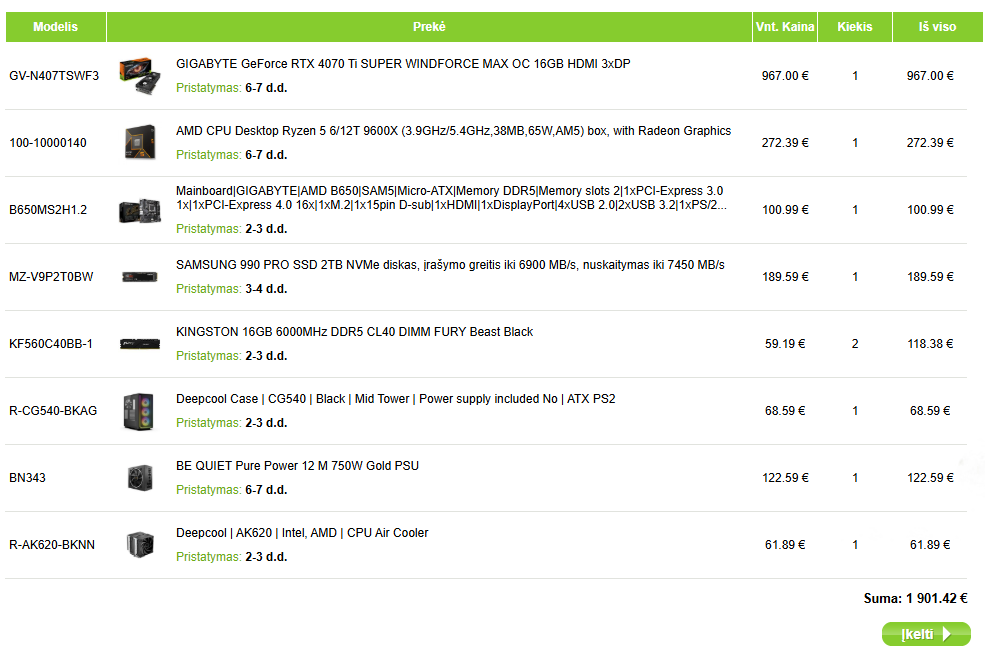Select model code R-CG540-BKAG

[x=53, y=411]
